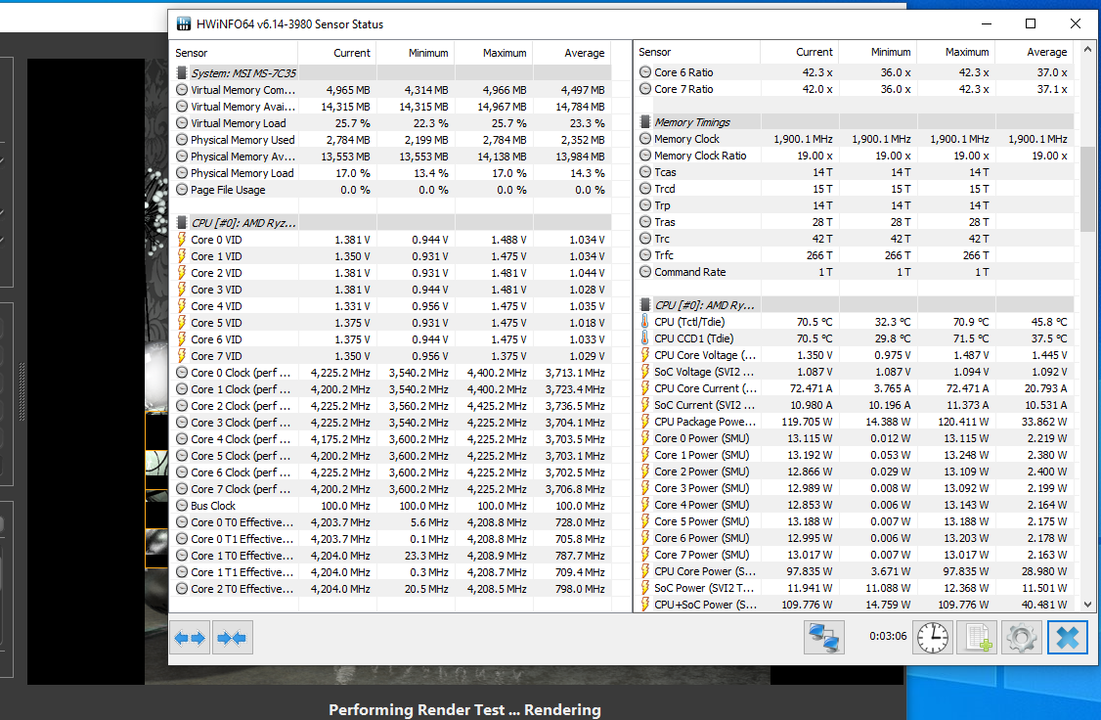Screen dimensions: 1101x720
Task: Select the Trfc timing row
Action: (x=854, y=255)
